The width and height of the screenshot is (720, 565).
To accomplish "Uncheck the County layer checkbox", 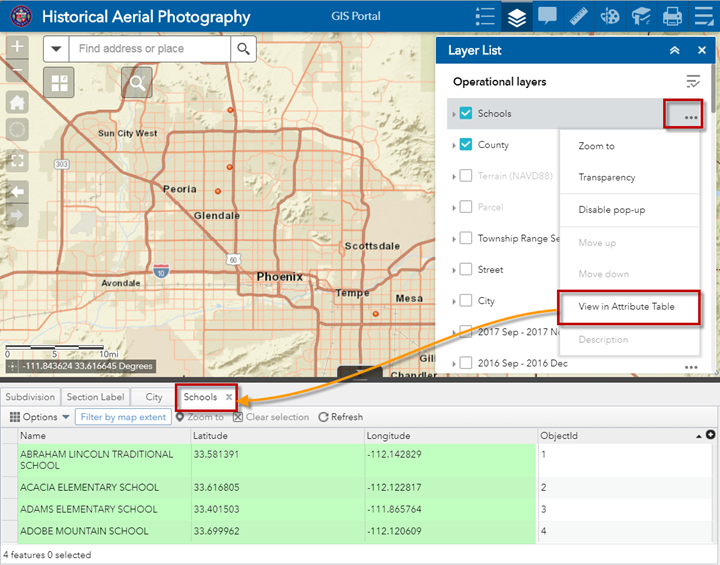I will click(x=466, y=145).
